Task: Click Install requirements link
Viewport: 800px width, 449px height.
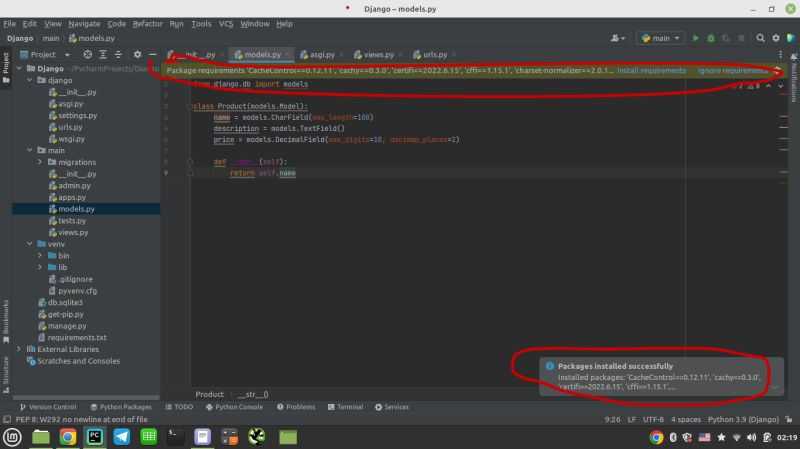Action: tap(652, 70)
